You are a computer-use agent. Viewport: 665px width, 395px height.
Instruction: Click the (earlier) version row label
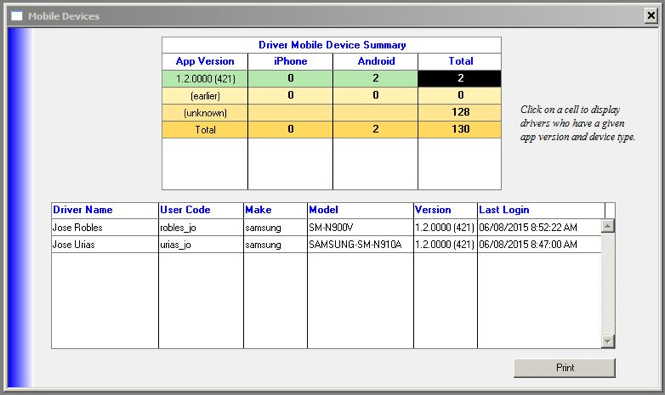tap(205, 96)
